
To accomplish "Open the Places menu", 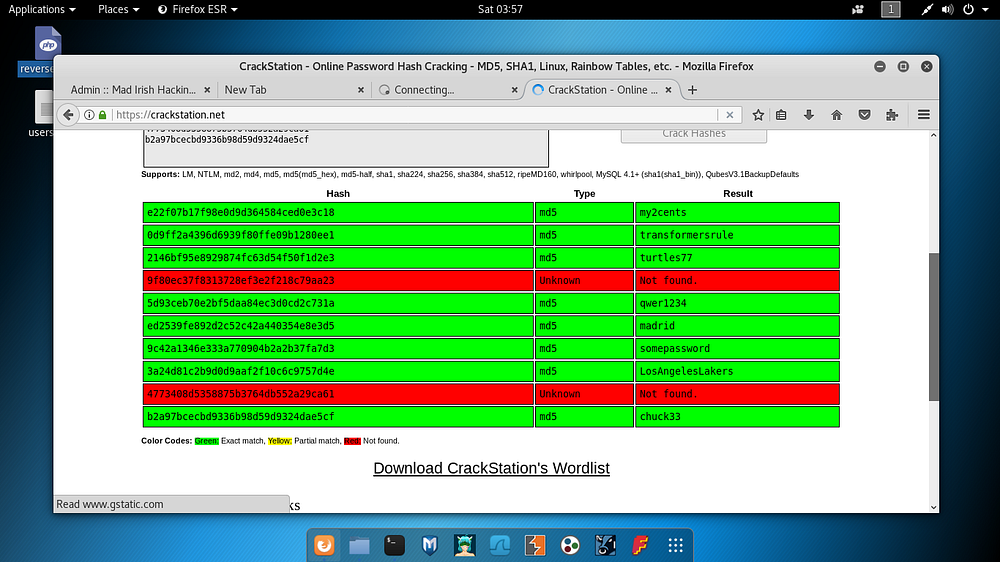I will [x=118, y=10].
